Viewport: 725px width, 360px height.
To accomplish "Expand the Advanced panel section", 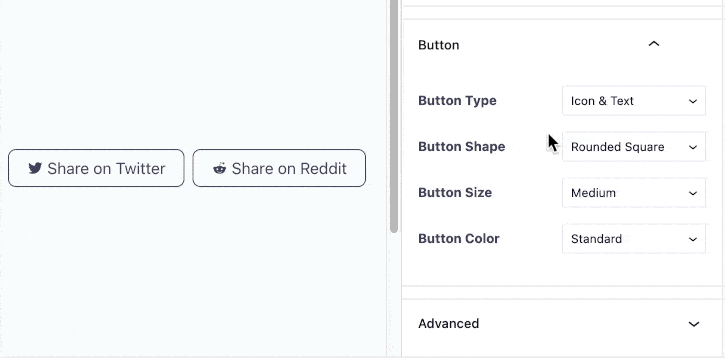I will [x=562, y=324].
